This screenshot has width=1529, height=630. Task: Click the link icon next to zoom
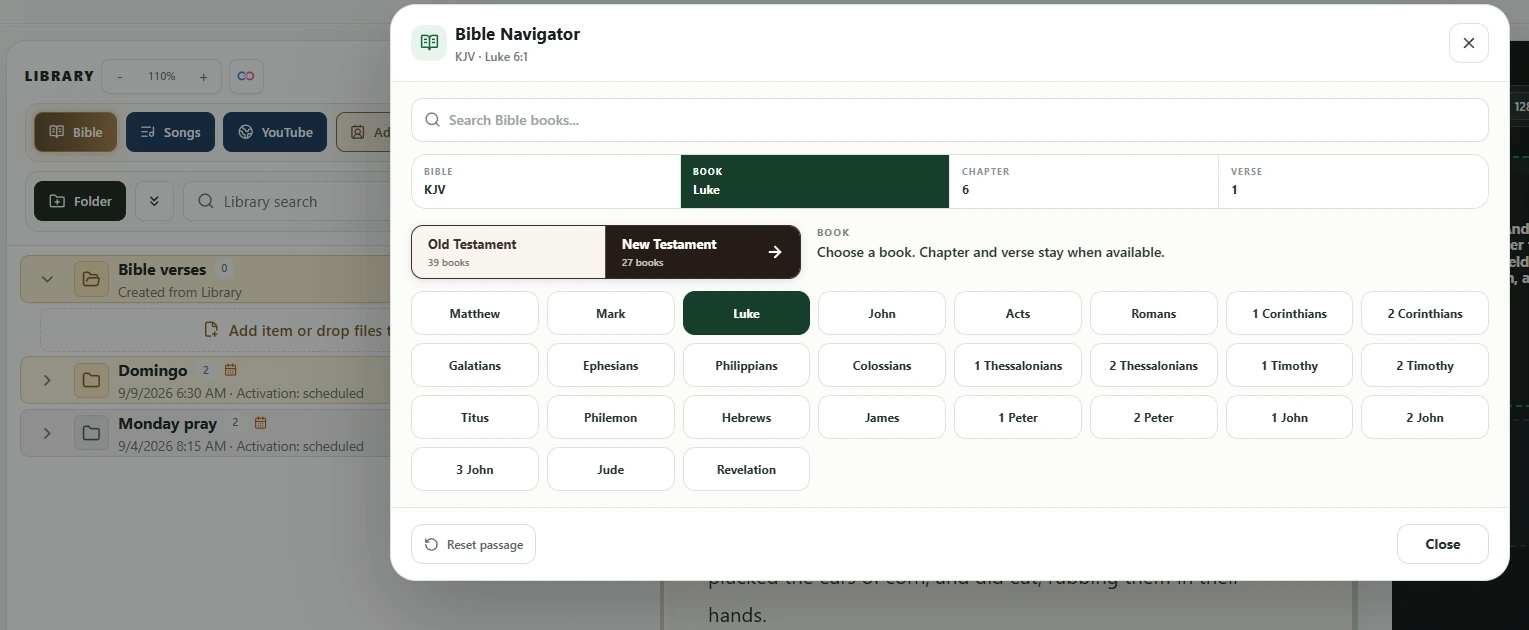pyautogui.click(x=246, y=76)
